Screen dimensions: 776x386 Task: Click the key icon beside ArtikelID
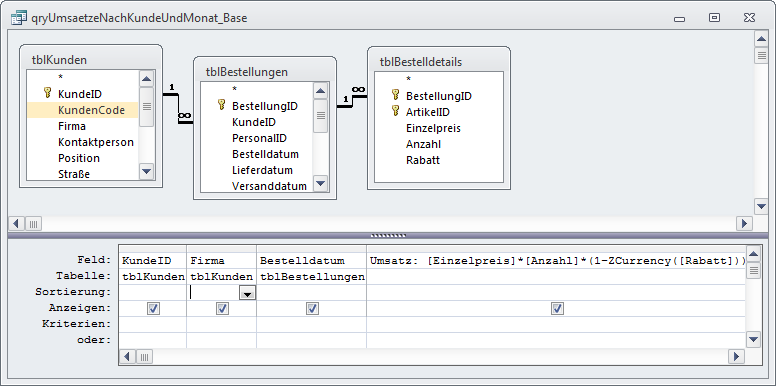(395, 110)
